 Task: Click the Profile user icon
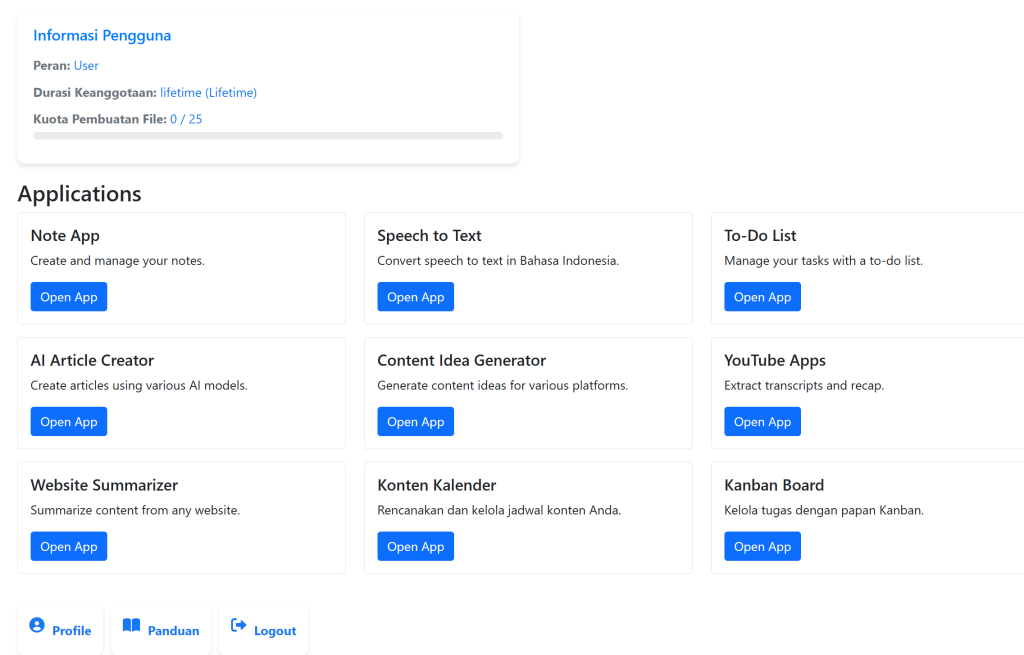coord(37,625)
